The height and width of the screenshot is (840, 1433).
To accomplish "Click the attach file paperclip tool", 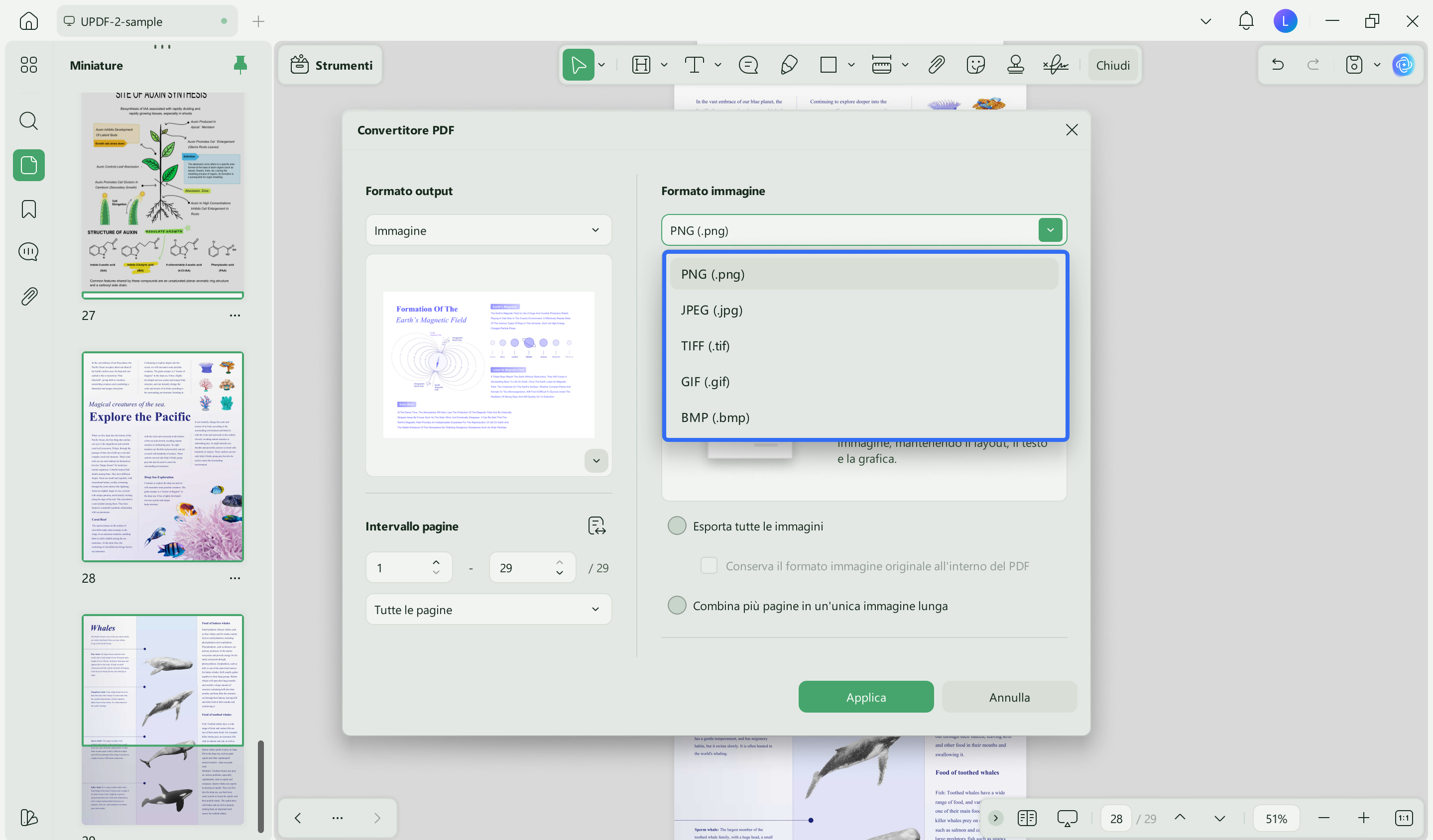I will click(936, 65).
